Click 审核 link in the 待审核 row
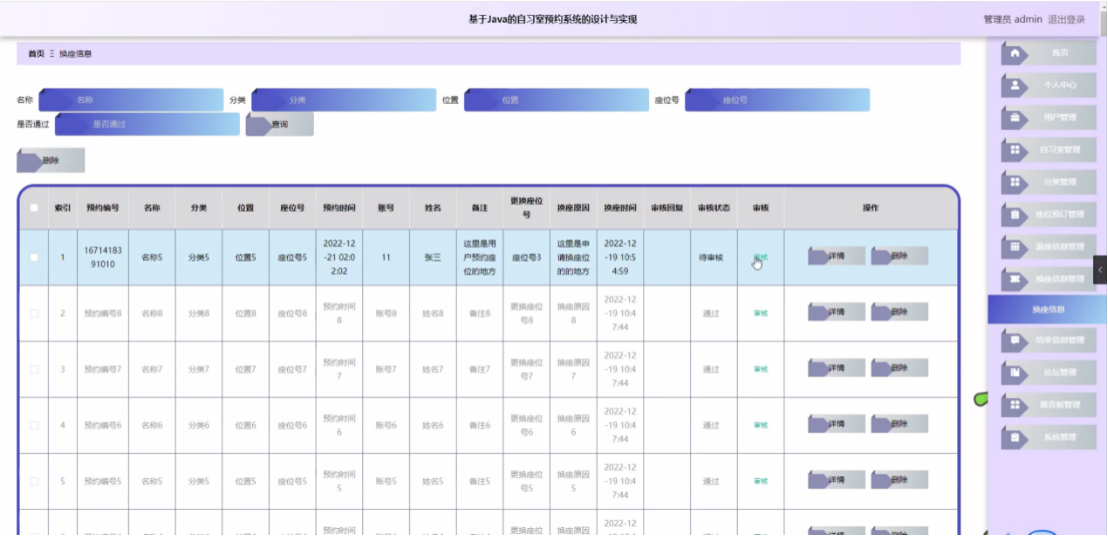Image resolution: width=1108 pixels, height=536 pixels. [x=760, y=257]
